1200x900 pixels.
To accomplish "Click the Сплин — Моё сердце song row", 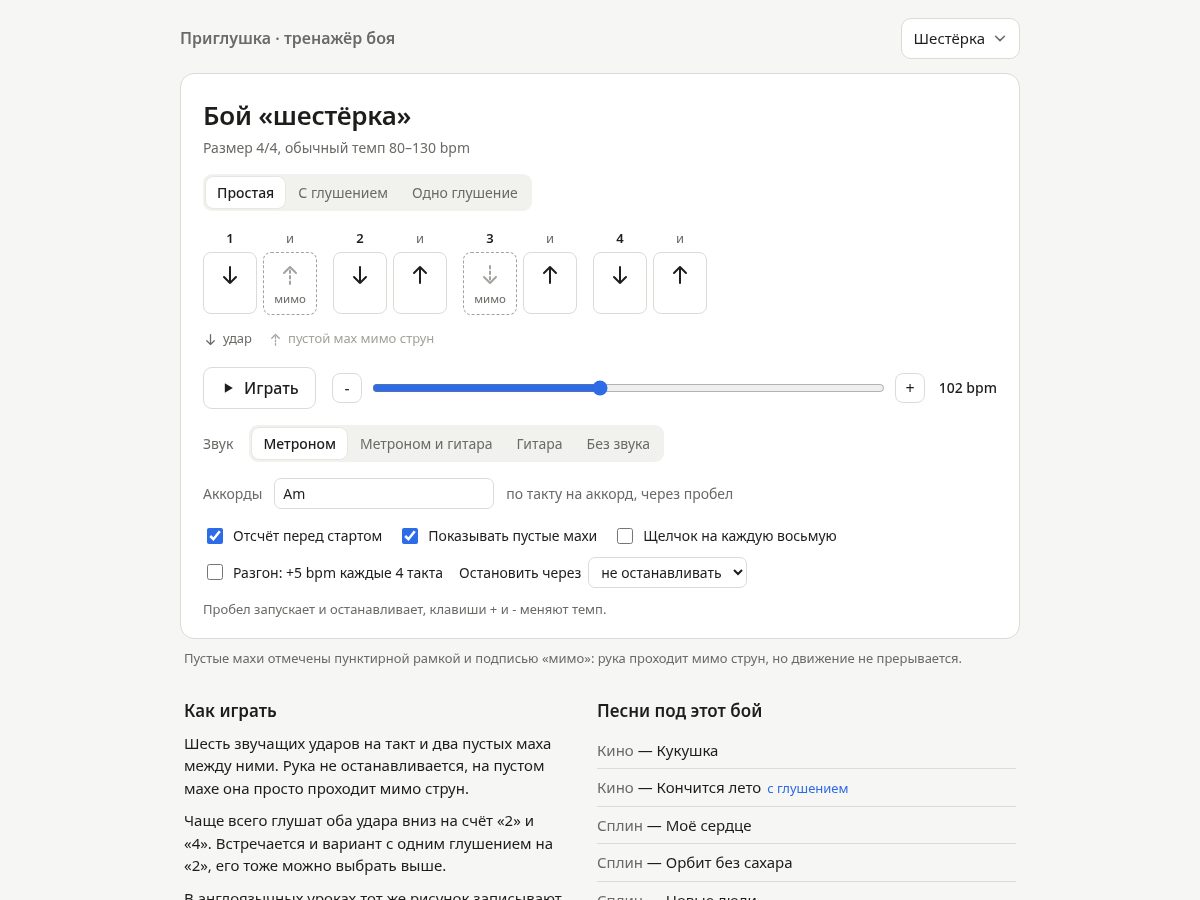I will (x=806, y=826).
